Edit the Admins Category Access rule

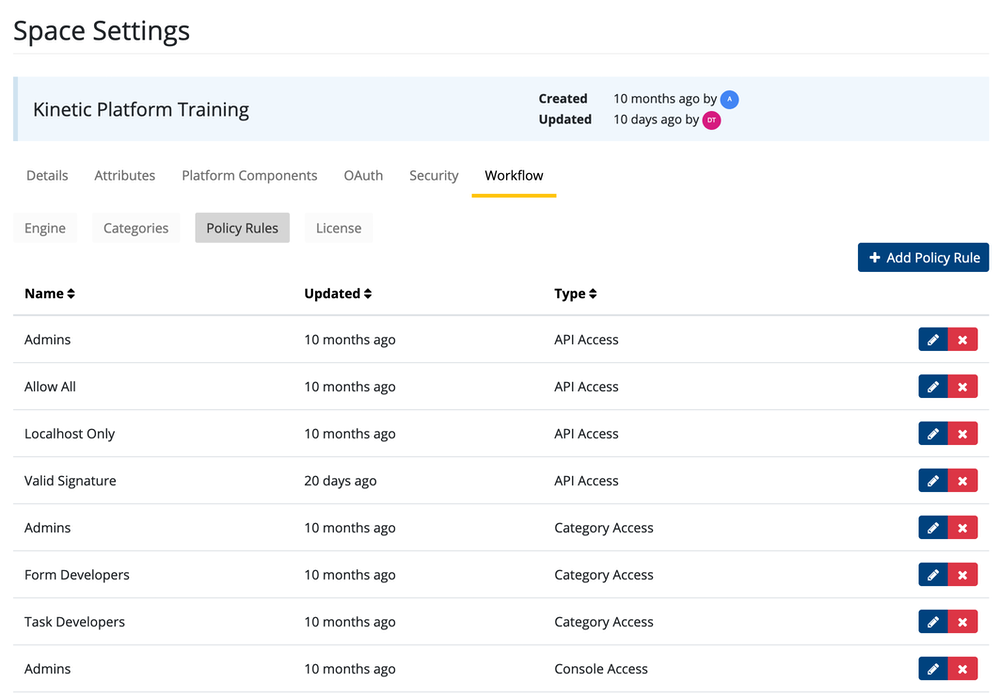(933, 528)
